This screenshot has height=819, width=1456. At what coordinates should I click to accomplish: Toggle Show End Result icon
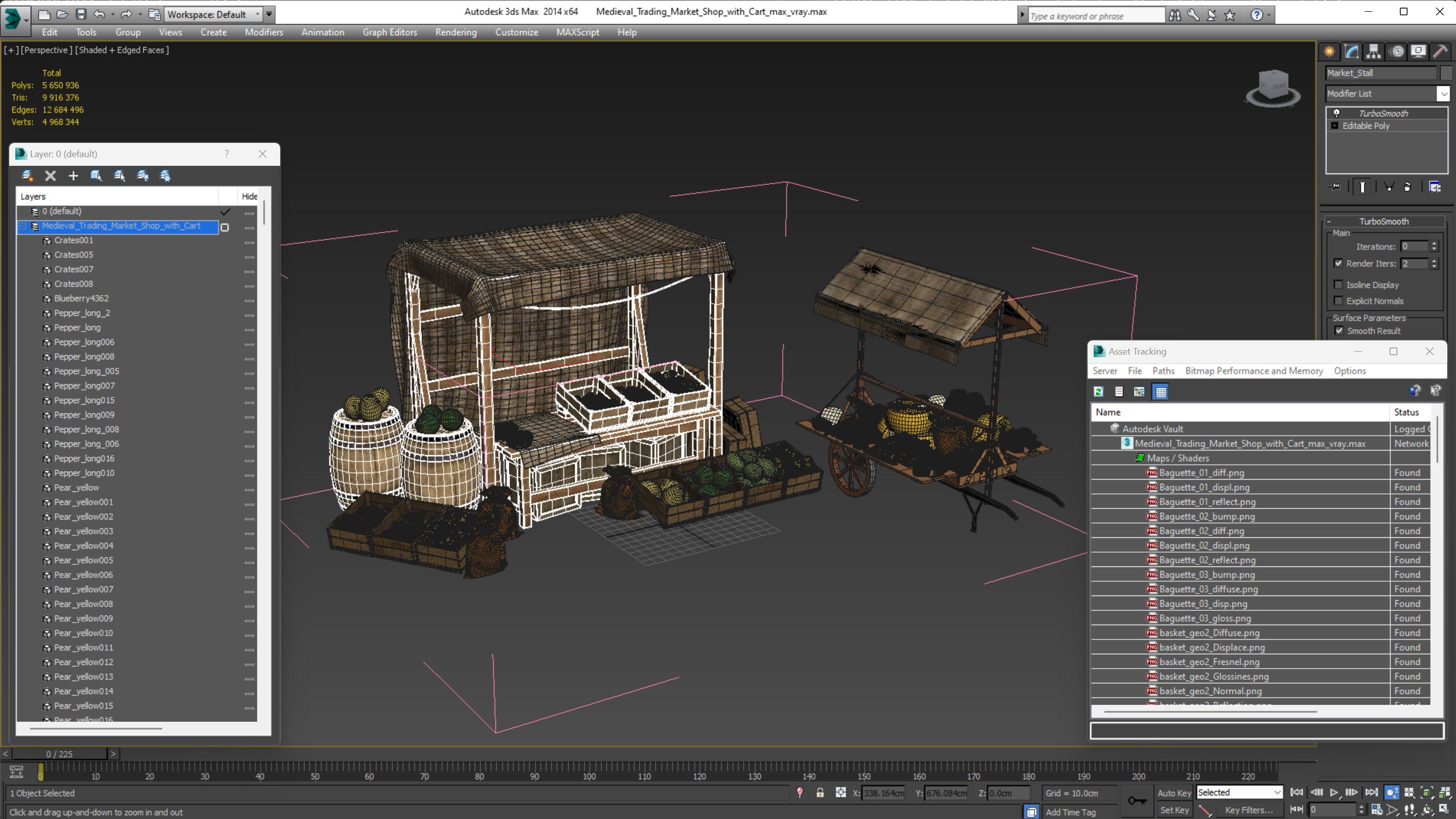[x=1362, y=187]
